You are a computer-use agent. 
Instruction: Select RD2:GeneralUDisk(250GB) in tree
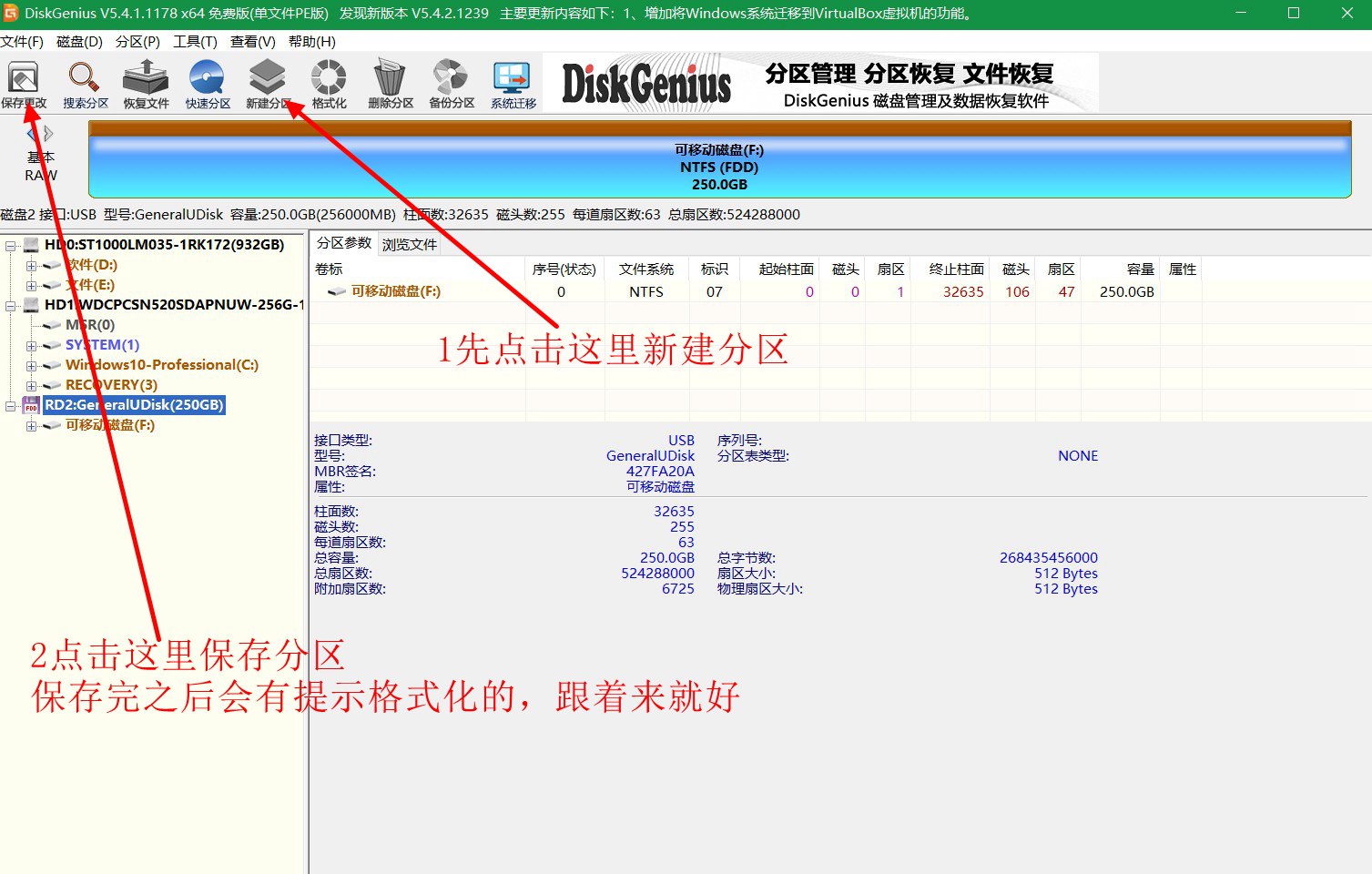134,405
